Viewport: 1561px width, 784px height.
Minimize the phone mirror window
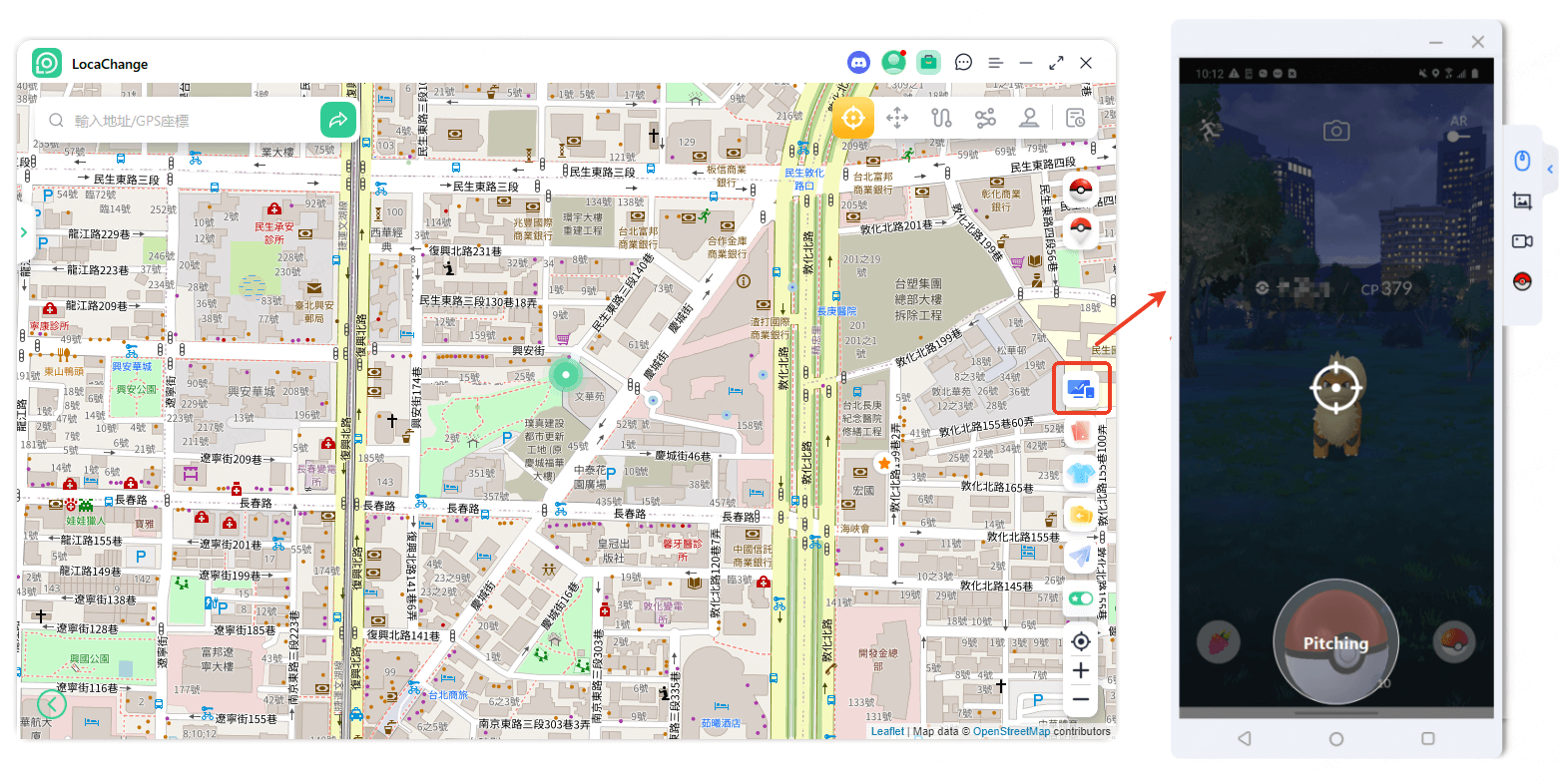coord(1436,43)
